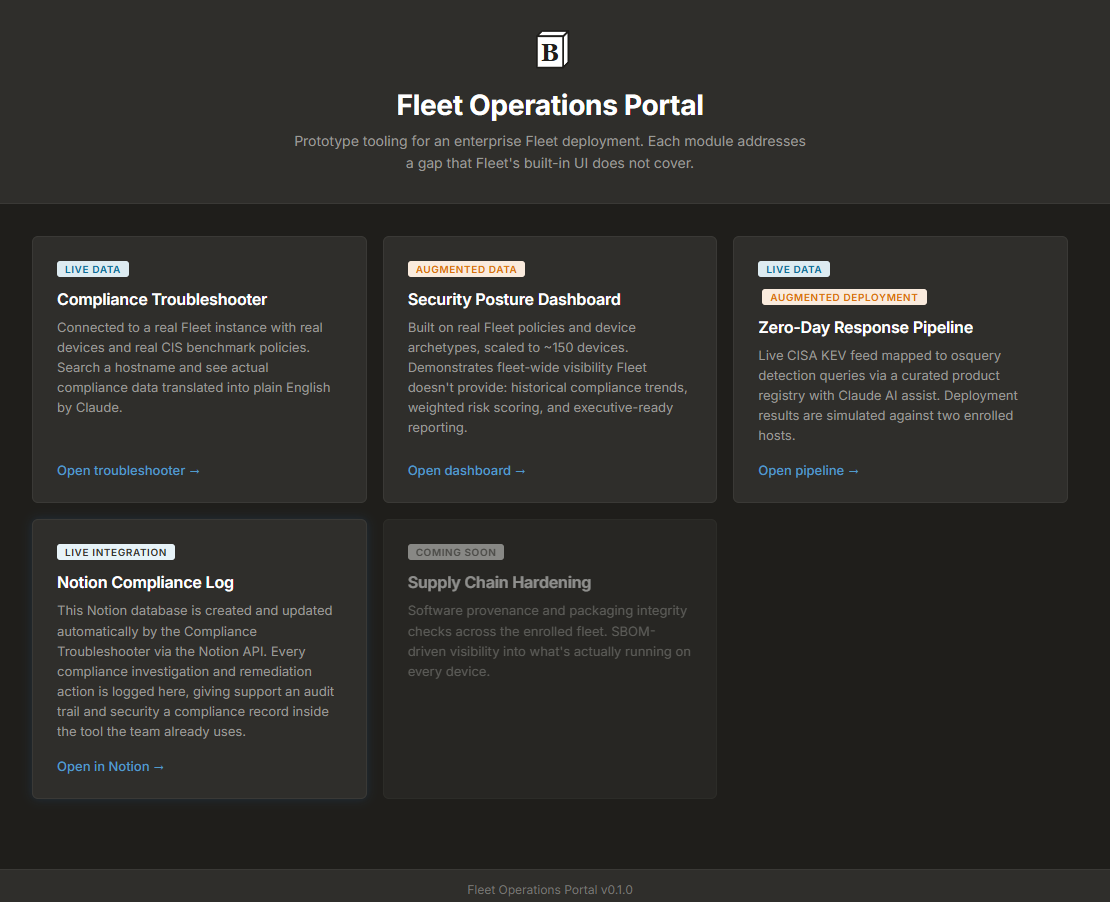The height and width of the screenshot is (902, 1110).
Task: Click LIVE DATA badge on Zero-Day Response Pipeline
Action: 794,269
